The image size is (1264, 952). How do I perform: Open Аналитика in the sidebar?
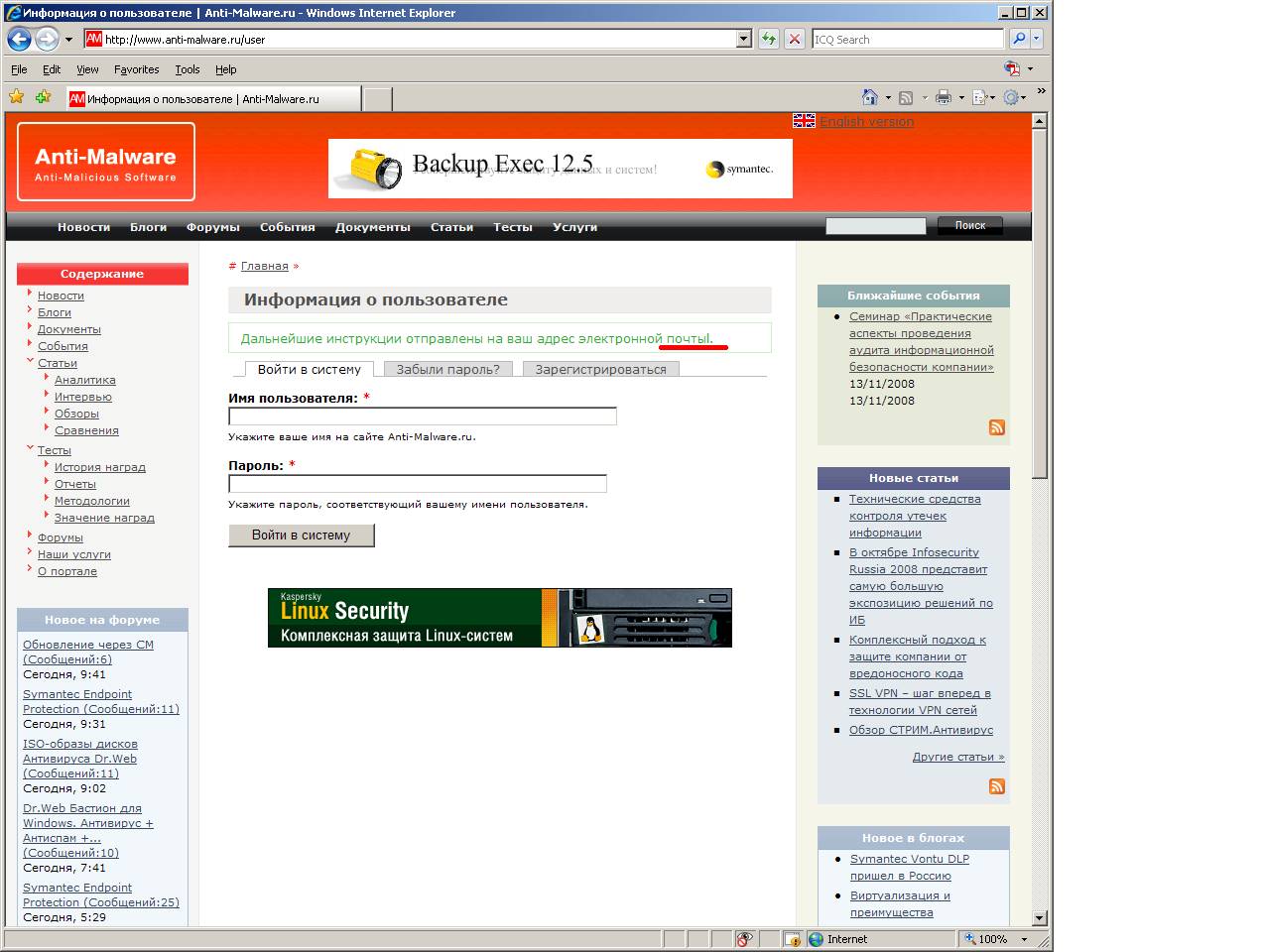[x=85, y=380]
